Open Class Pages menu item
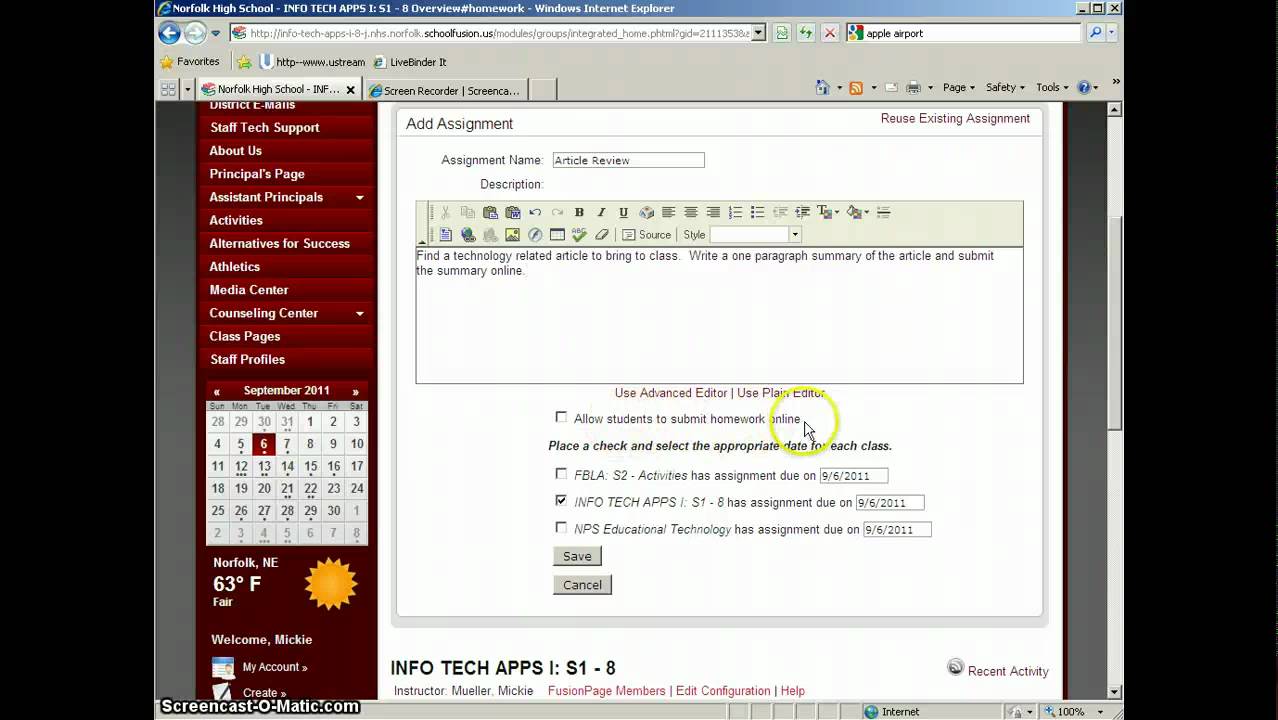1278x720 pixels. [245, 337]
